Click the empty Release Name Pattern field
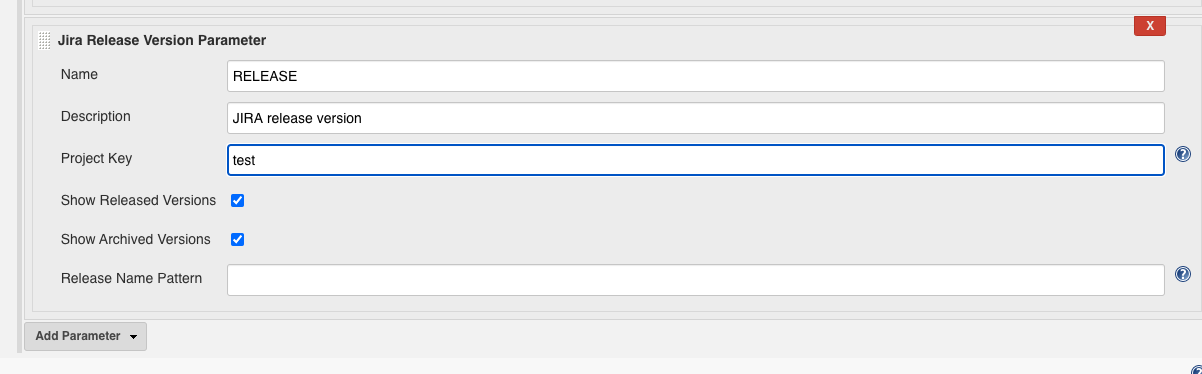 [696, 280]
